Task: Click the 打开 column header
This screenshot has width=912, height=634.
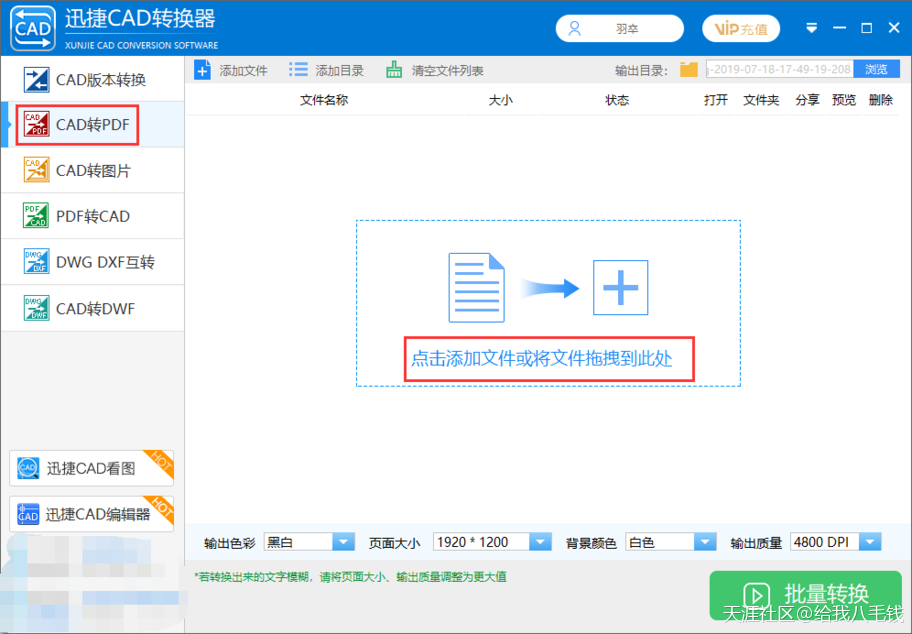Action: 716,100
